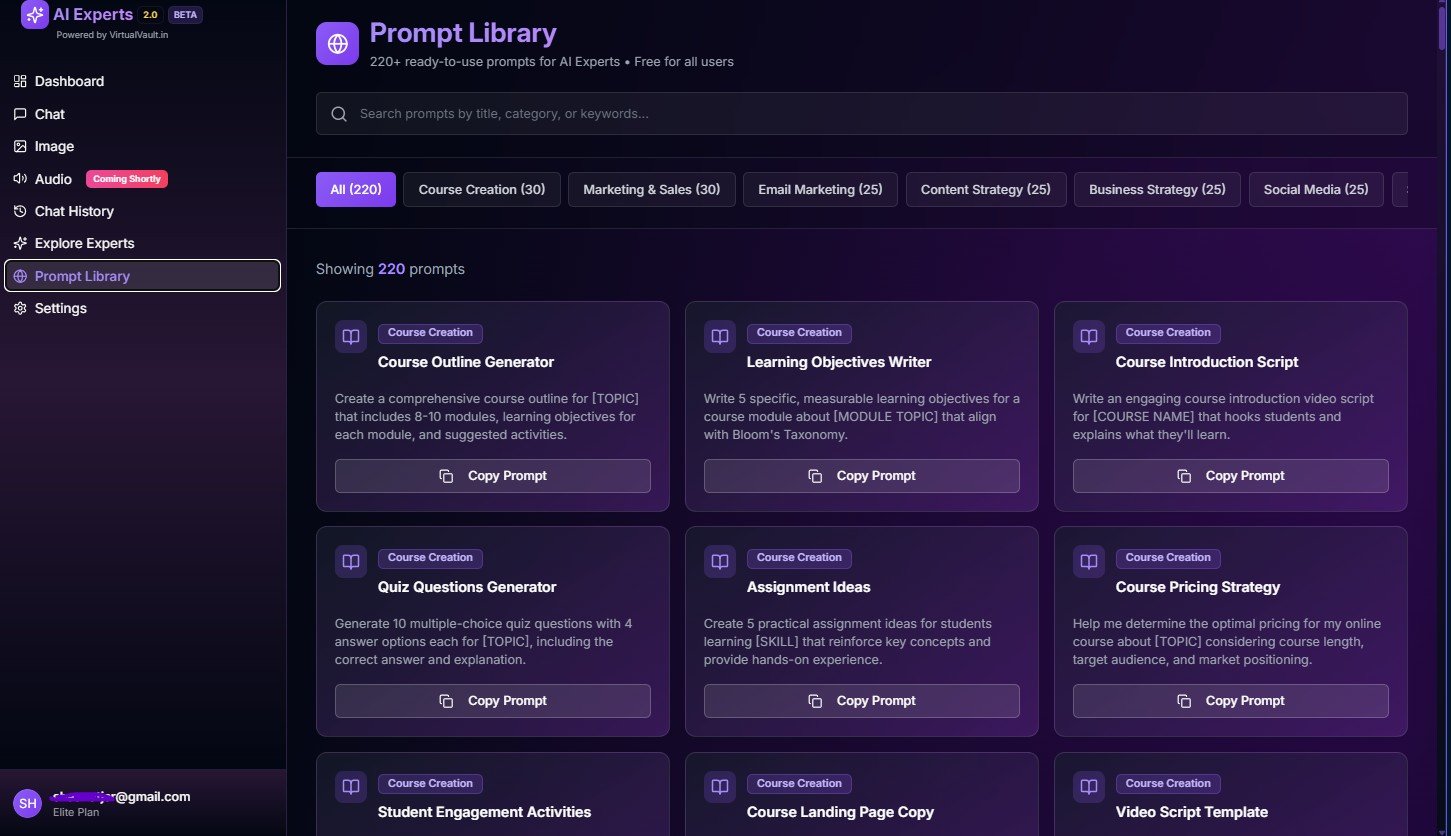Click the SH user avatar
This screenshot has height=836, width=1451.
pos(27,802)
